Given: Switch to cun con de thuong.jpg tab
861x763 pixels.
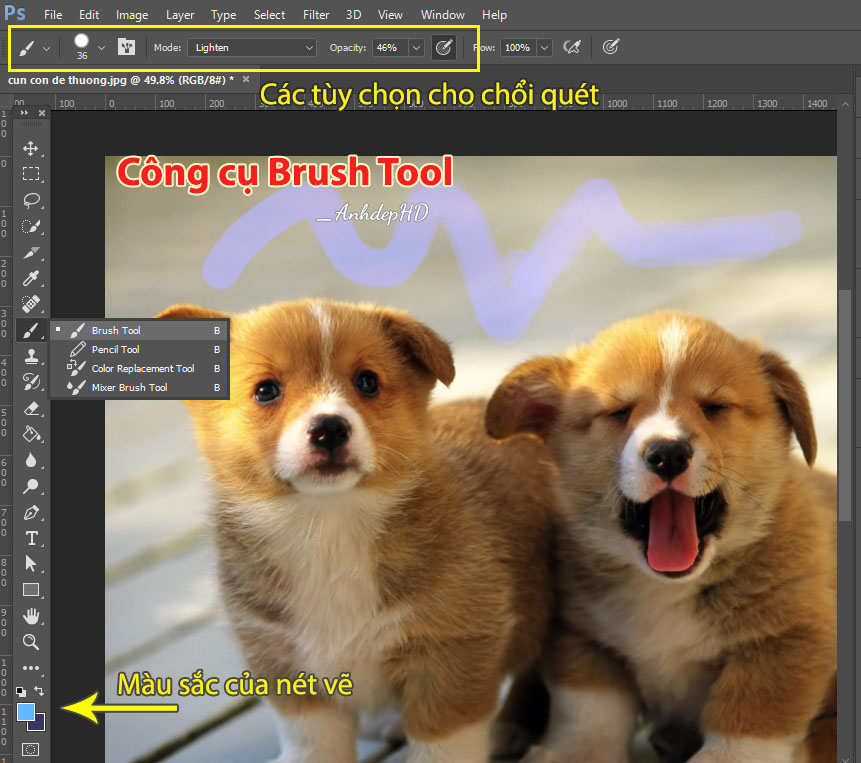Looking at the screenshot, I should (x=121, y=80).
